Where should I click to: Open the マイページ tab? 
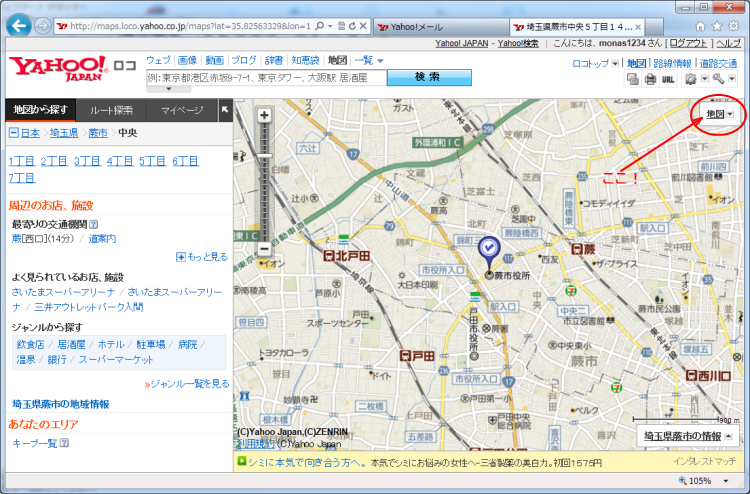[x=182, y=110]
